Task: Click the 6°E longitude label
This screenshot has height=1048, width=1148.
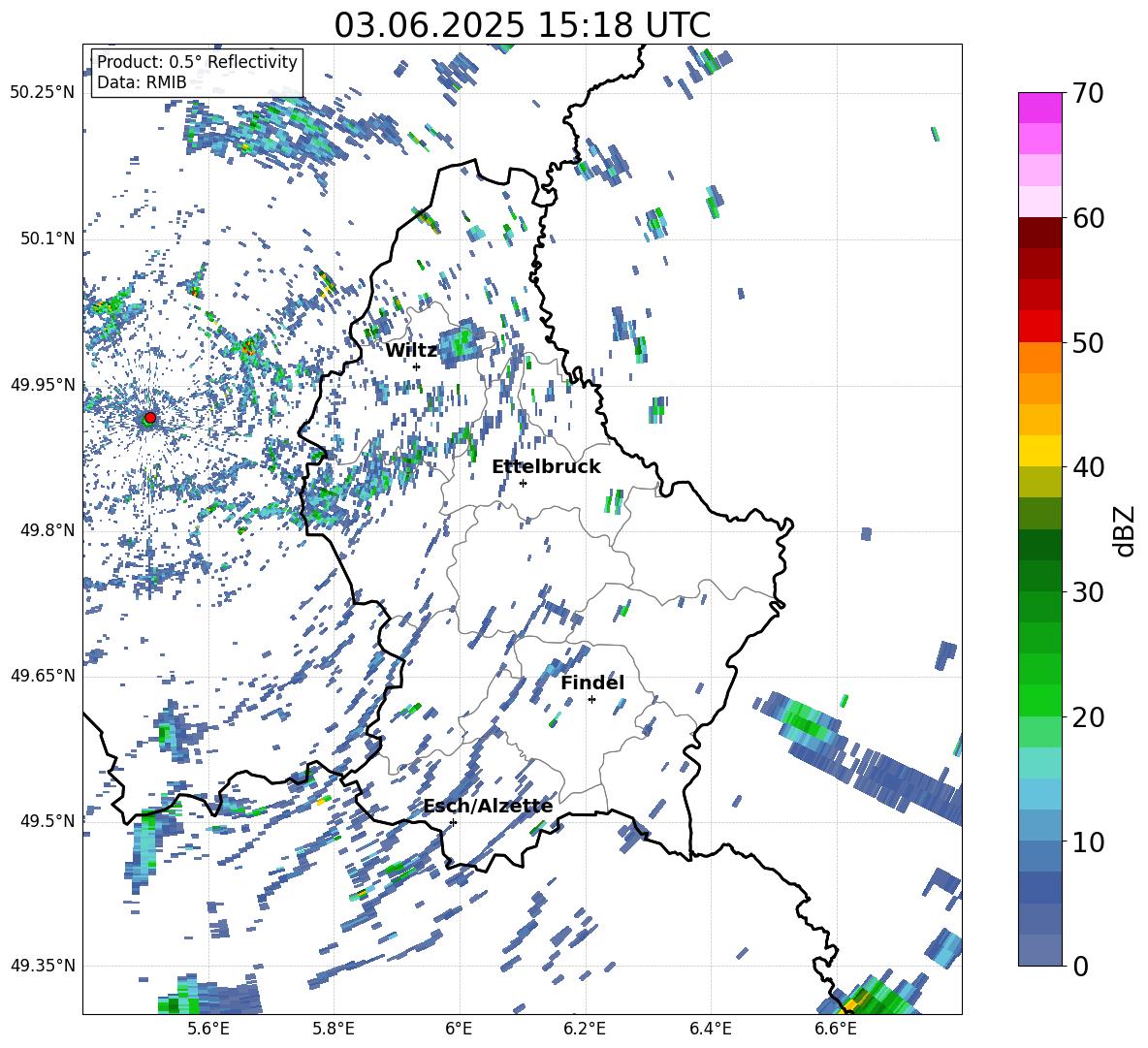Action: coord(459,1029)
